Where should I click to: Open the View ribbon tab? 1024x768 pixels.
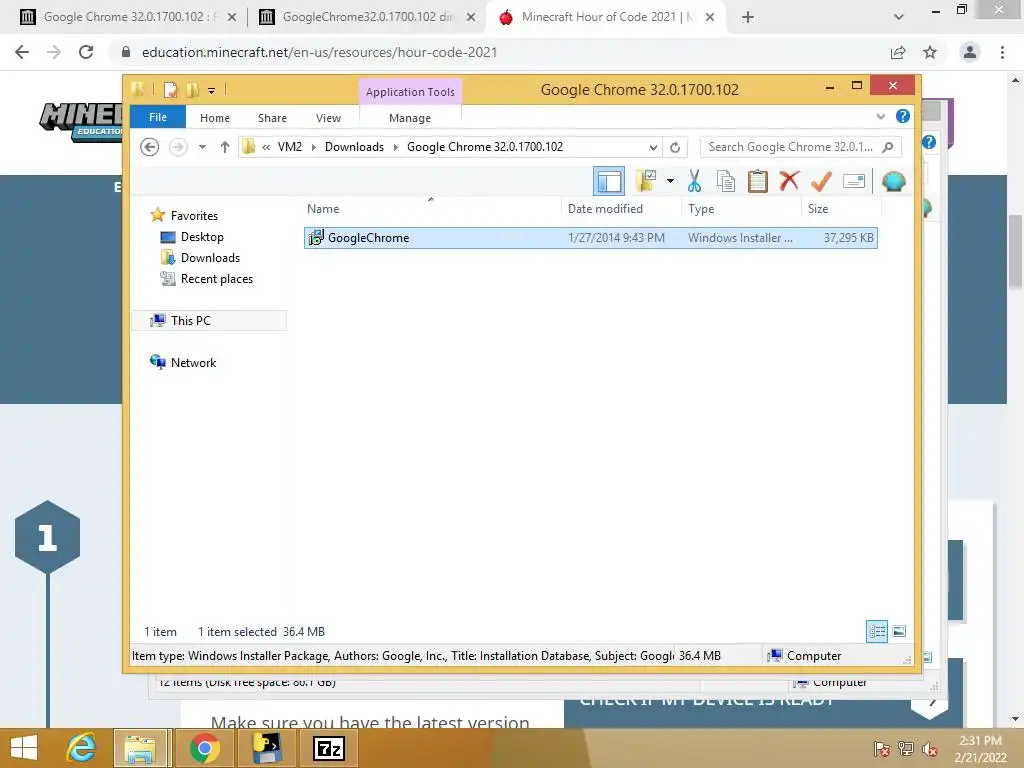click(328, 118)
